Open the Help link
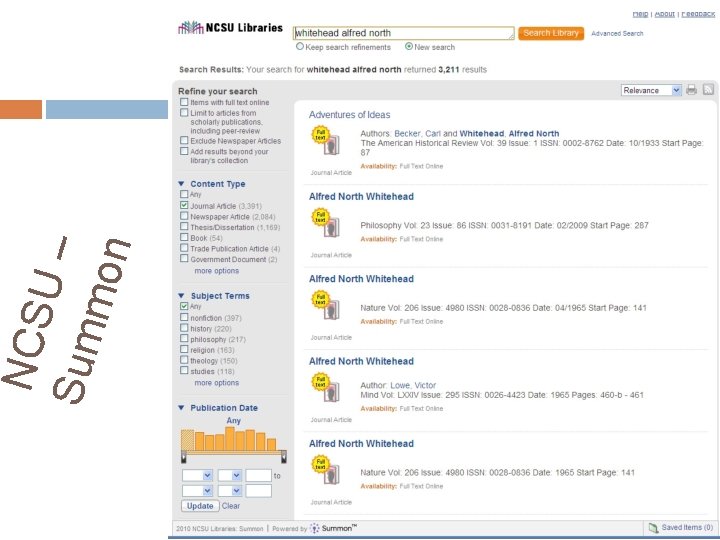 coord(640,14)
